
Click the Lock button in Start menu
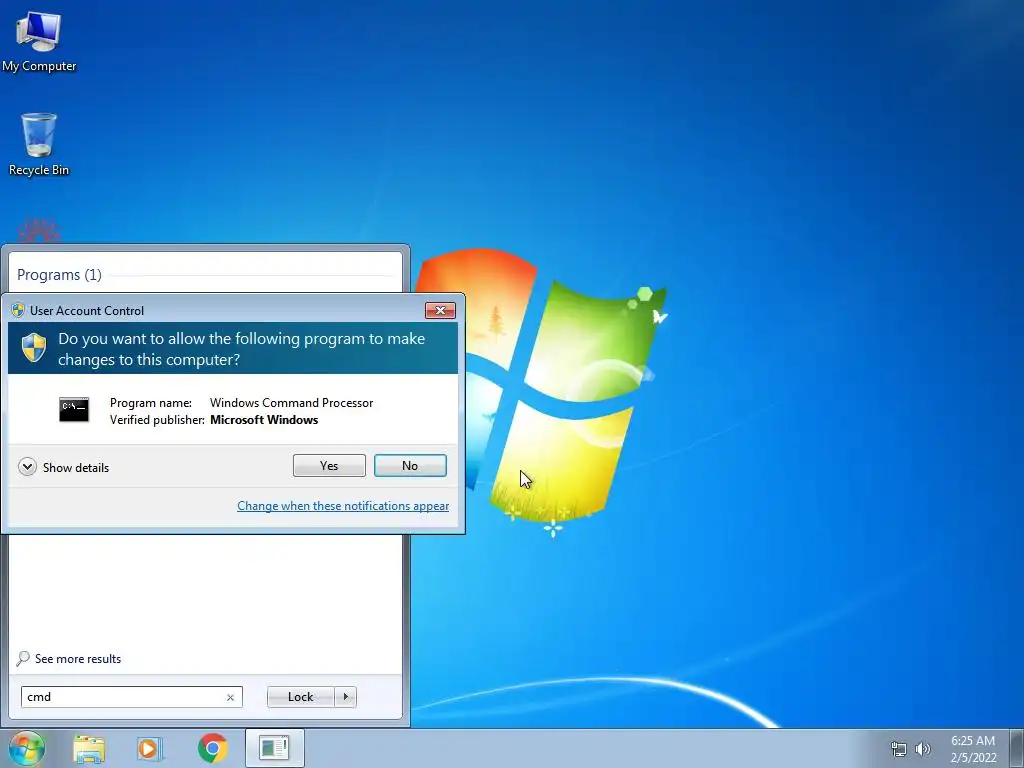(x=300, y=697)
